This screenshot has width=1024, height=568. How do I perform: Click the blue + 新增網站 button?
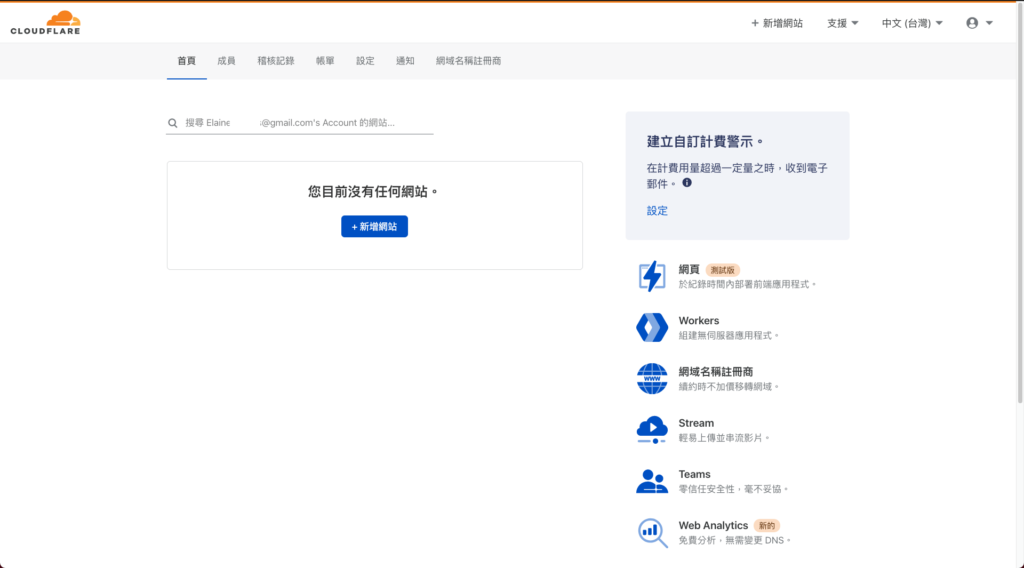point(374,227)
